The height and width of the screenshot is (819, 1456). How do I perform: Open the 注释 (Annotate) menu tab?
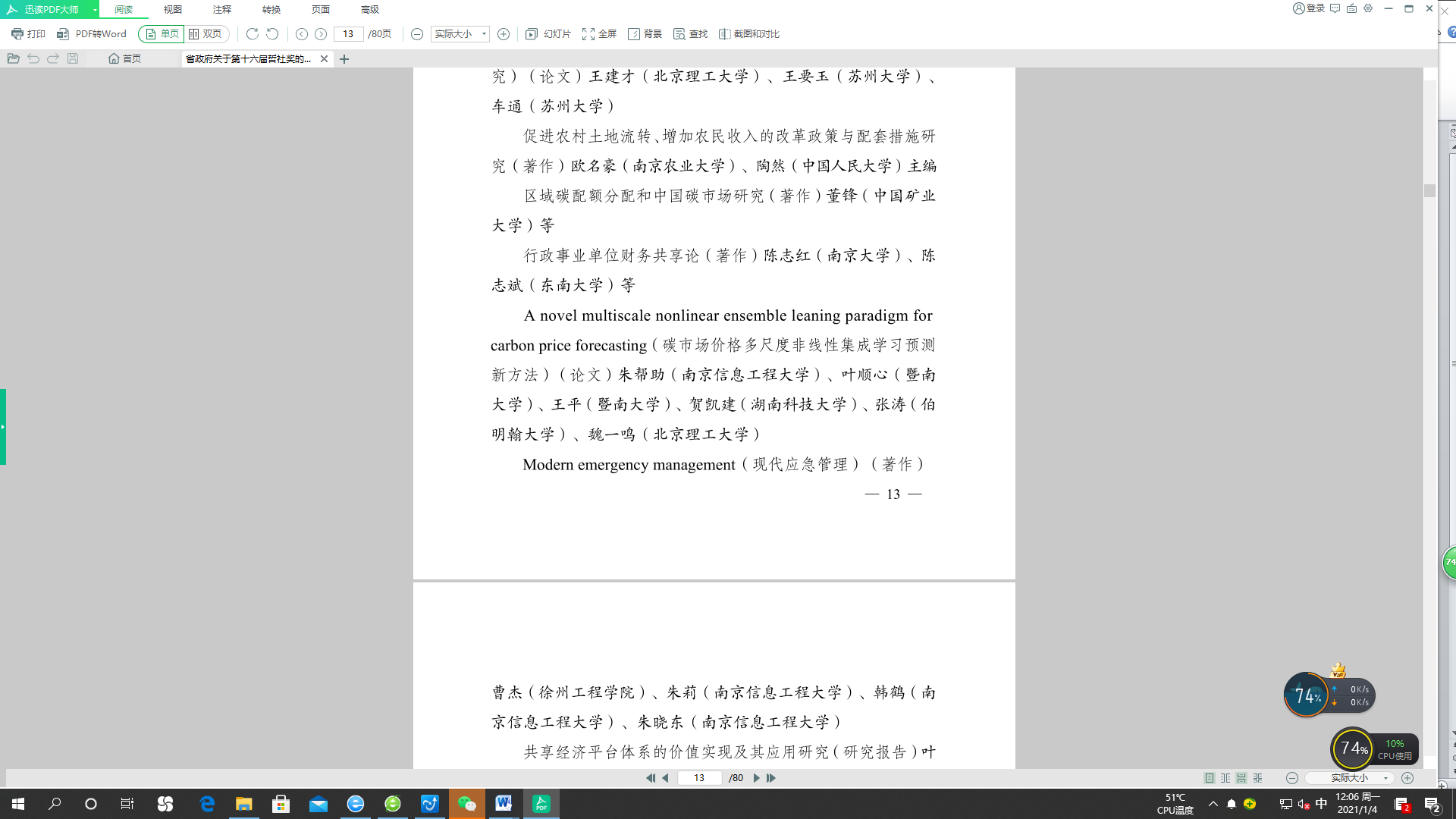222,10
